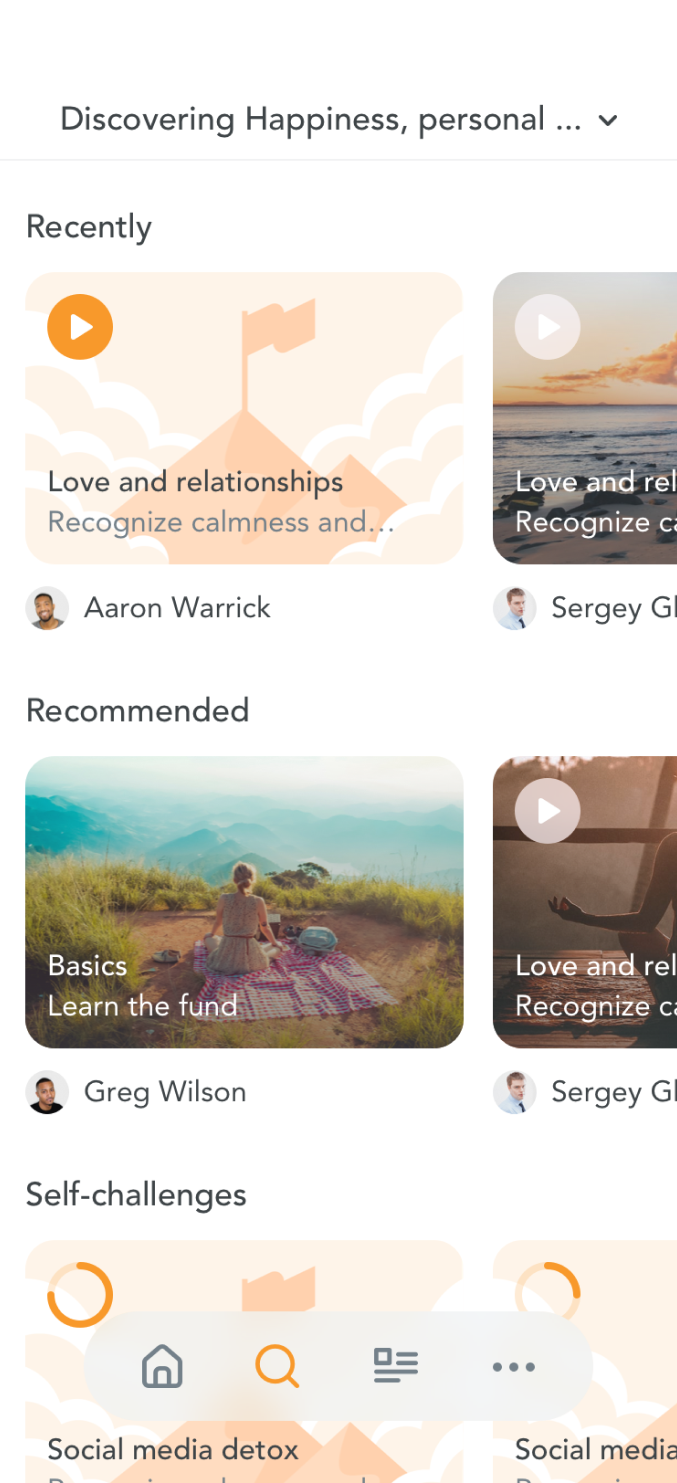This screenshot has width=677, height=1483.
Task: Play the sunset beach card video
Action: (x=548, y=327)
